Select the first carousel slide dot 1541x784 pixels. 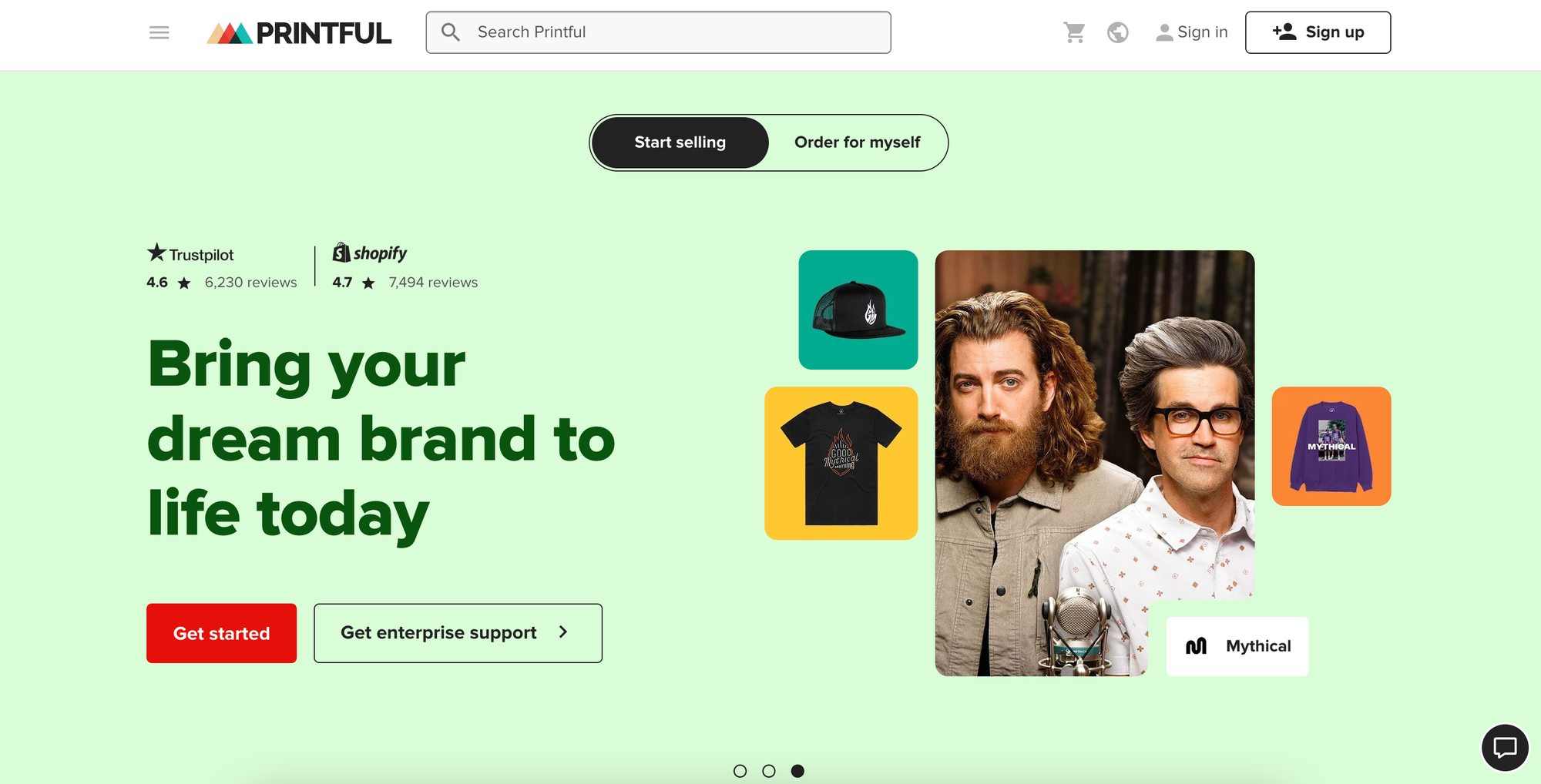(x=740, y=771)
